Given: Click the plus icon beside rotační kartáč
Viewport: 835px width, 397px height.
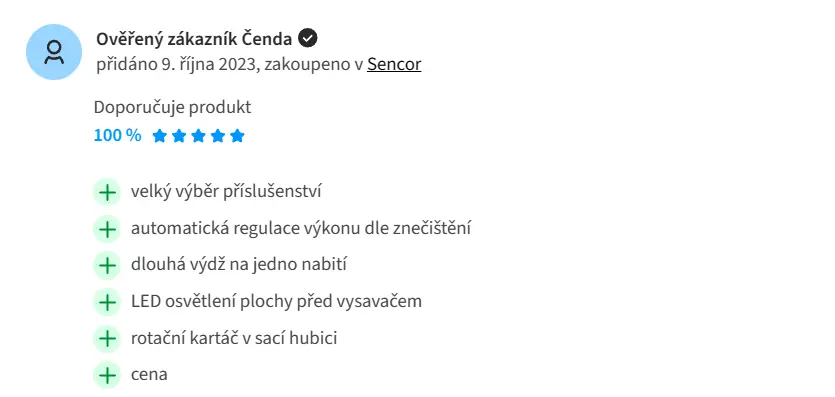Looking at the screenshot, I should (108, 339).
